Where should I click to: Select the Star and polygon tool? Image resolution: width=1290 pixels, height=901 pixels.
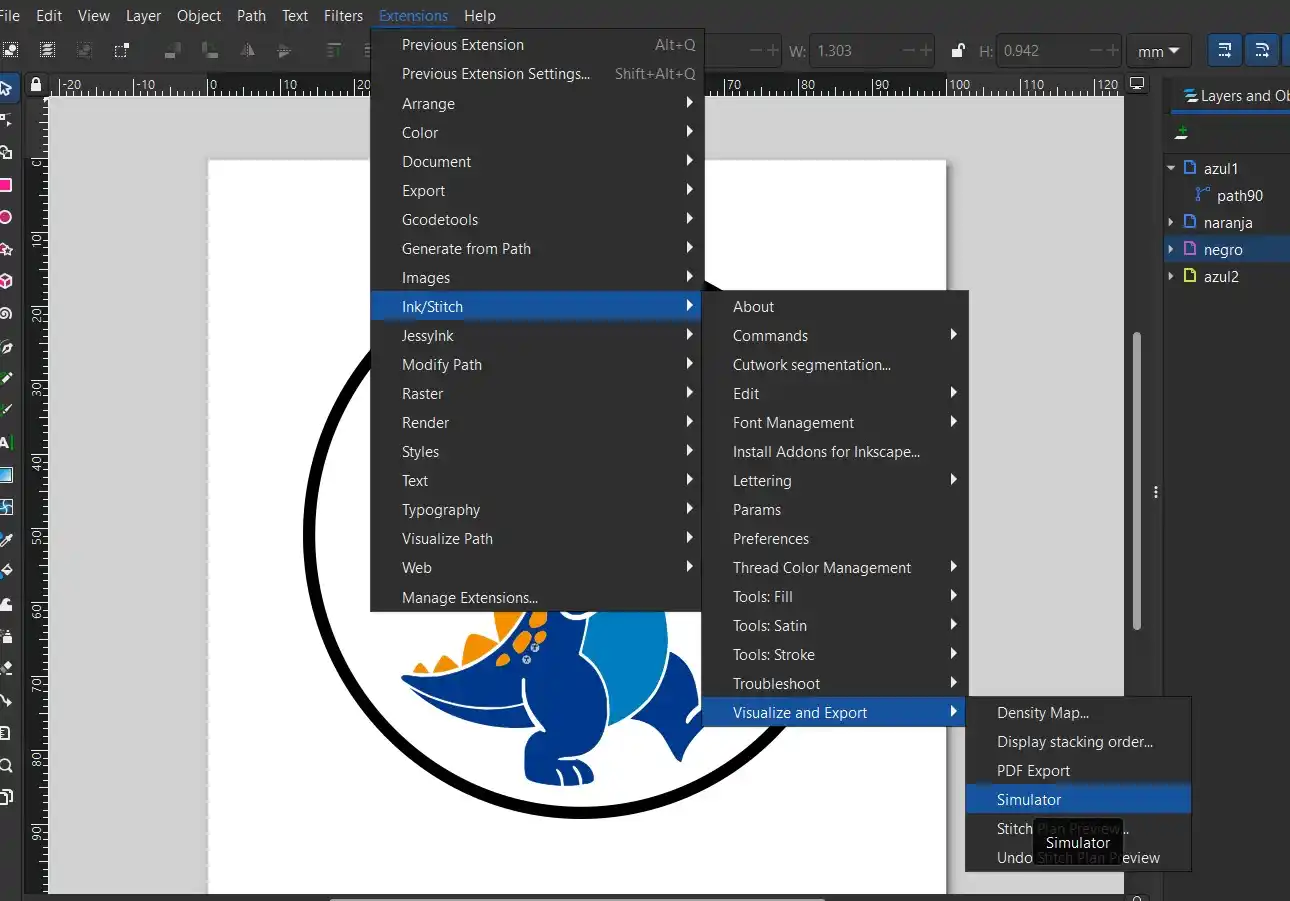click(5, 249)
